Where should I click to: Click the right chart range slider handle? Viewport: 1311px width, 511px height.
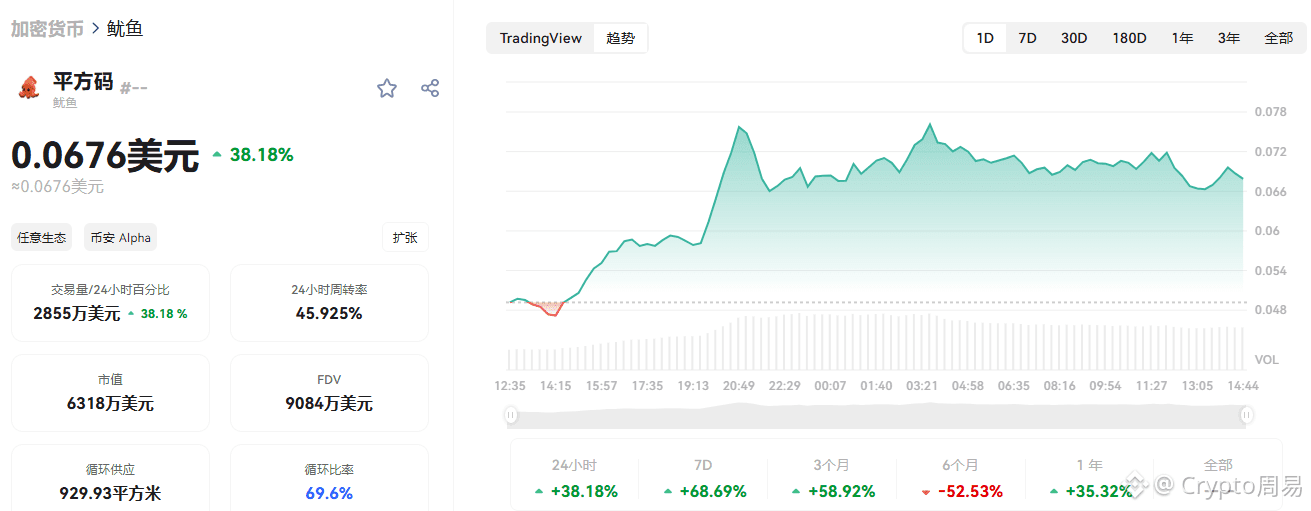click(1247, 414)
